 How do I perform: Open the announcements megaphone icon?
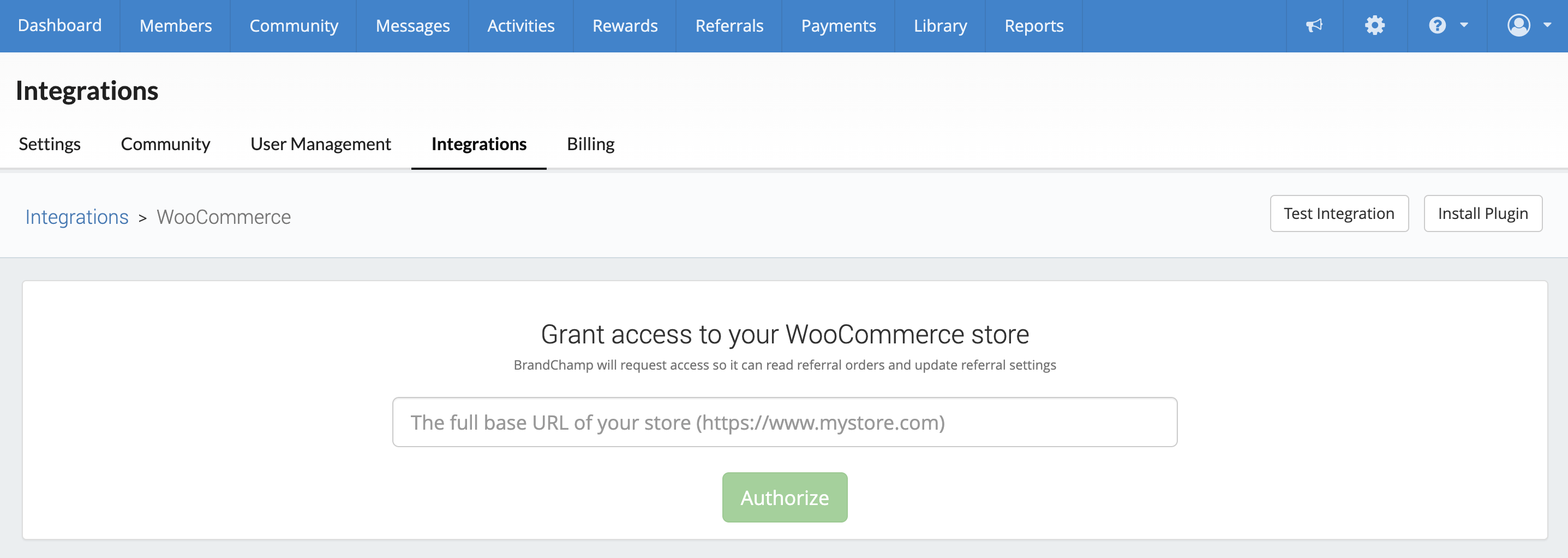1314,26
